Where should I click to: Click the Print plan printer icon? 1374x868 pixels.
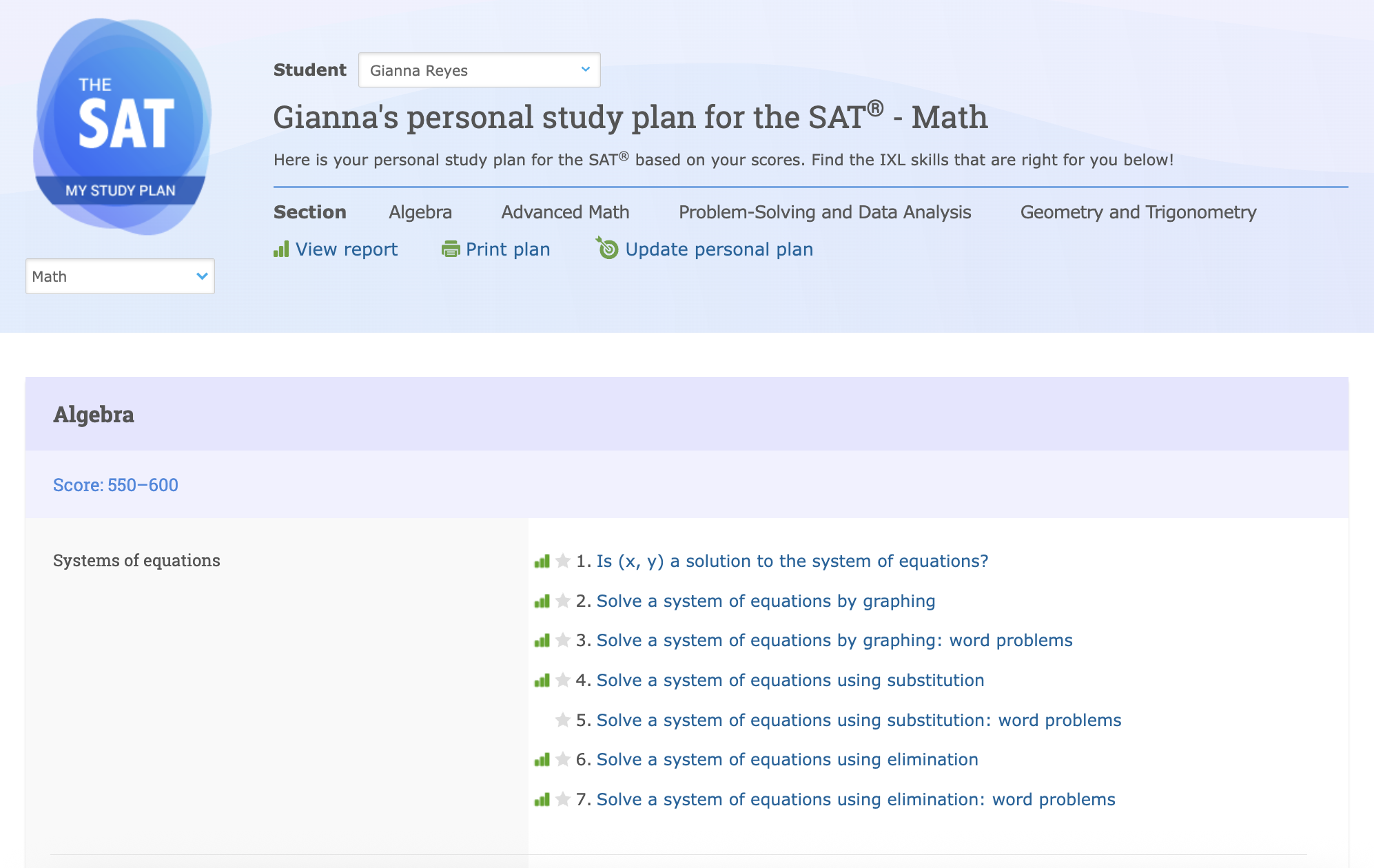[x=451, y=249]
